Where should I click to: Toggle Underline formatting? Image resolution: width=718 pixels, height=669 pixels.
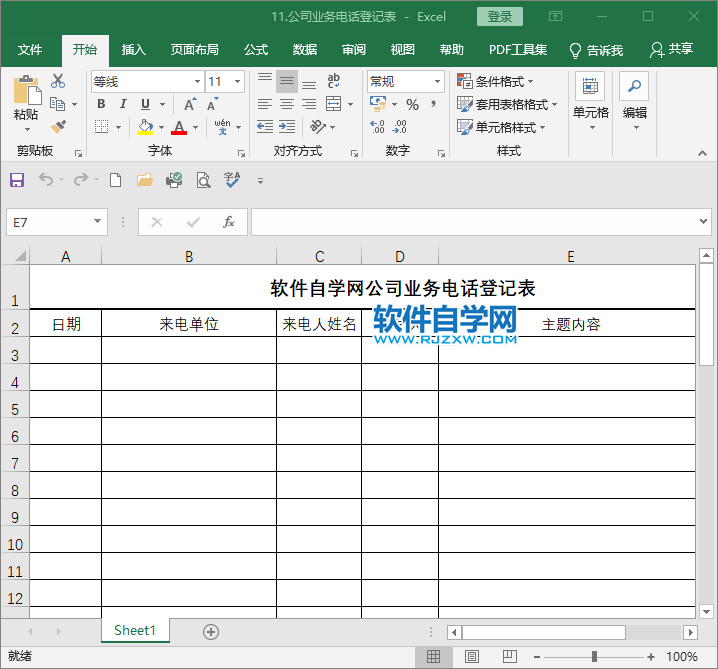(x=145, y=104)
